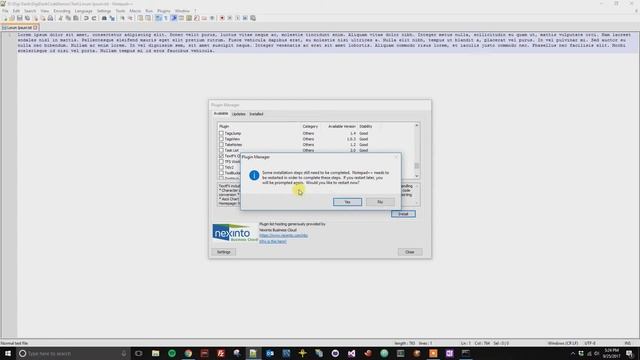Click the Close button in Plugin Manager
The height and width of the screenshot is (360, 640).
(410, 252)
